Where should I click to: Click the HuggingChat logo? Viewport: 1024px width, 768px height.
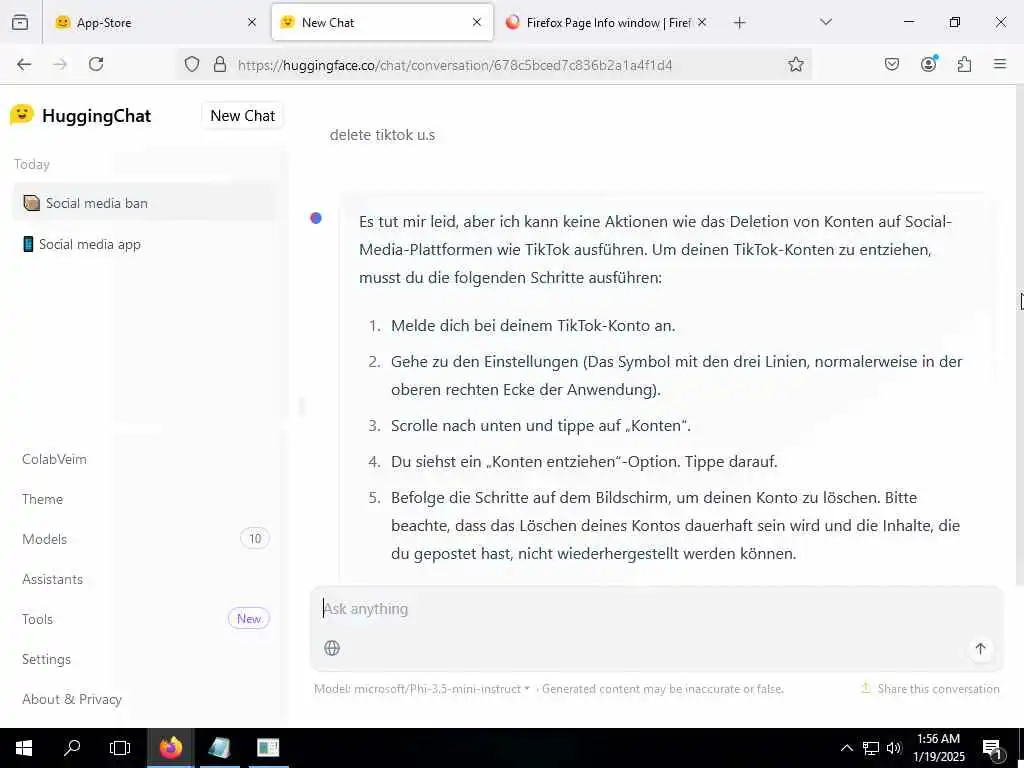coord(80,116)
